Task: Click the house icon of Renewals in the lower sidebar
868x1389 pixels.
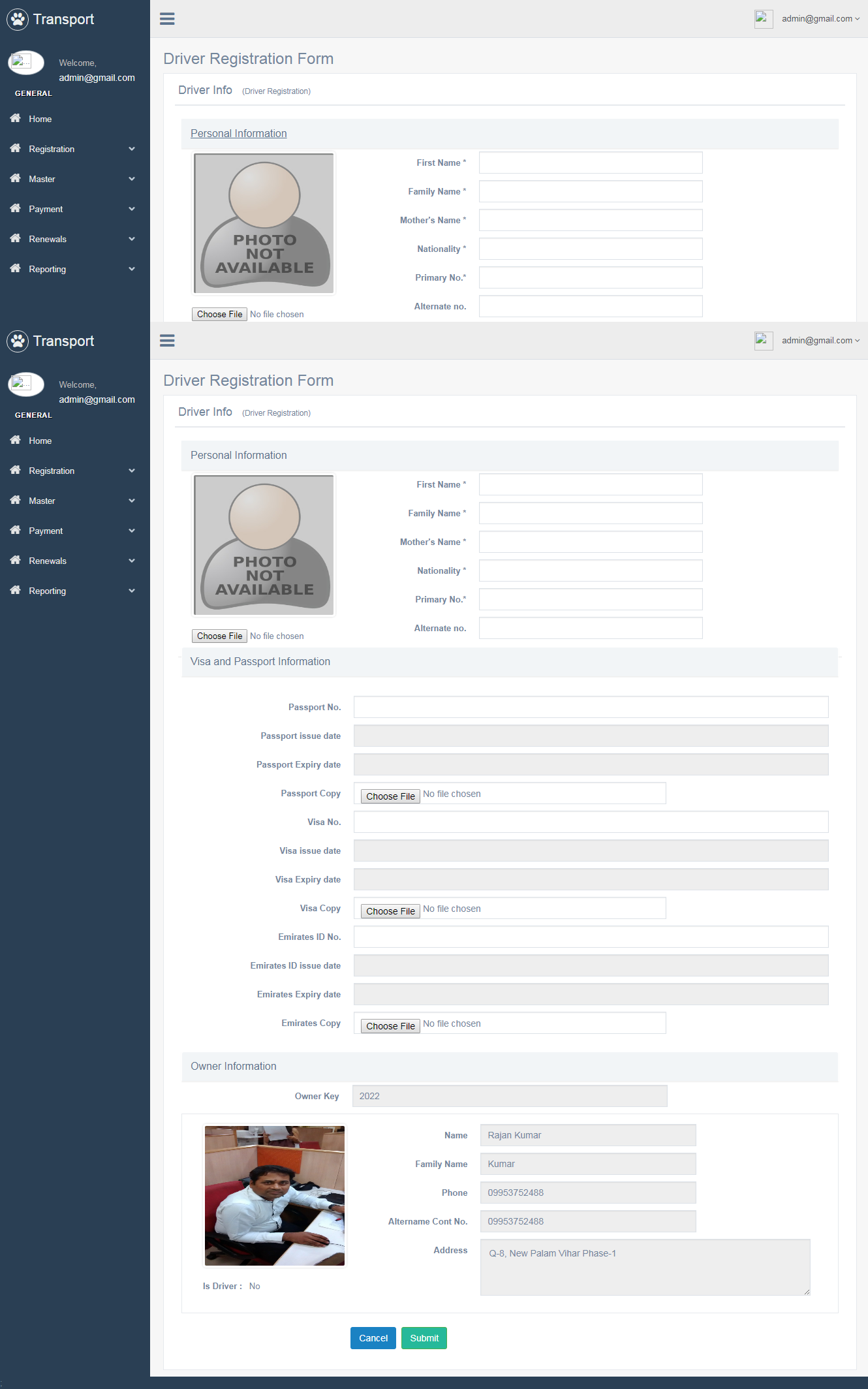Action: pyautogui.click(x=16, y=560)
